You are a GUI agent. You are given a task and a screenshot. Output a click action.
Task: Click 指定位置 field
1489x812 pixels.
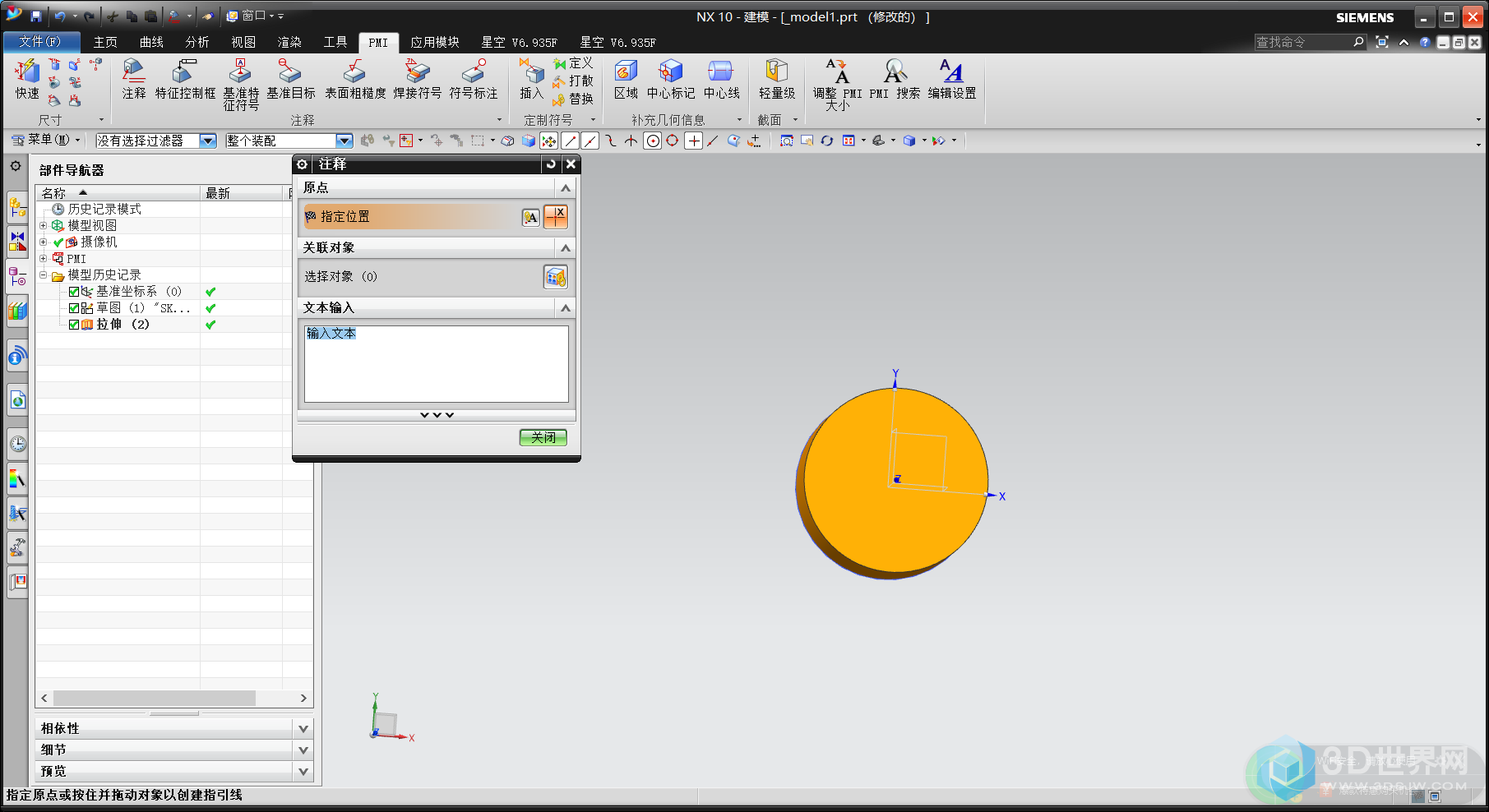pyautogui.click(x=411, y=217)
